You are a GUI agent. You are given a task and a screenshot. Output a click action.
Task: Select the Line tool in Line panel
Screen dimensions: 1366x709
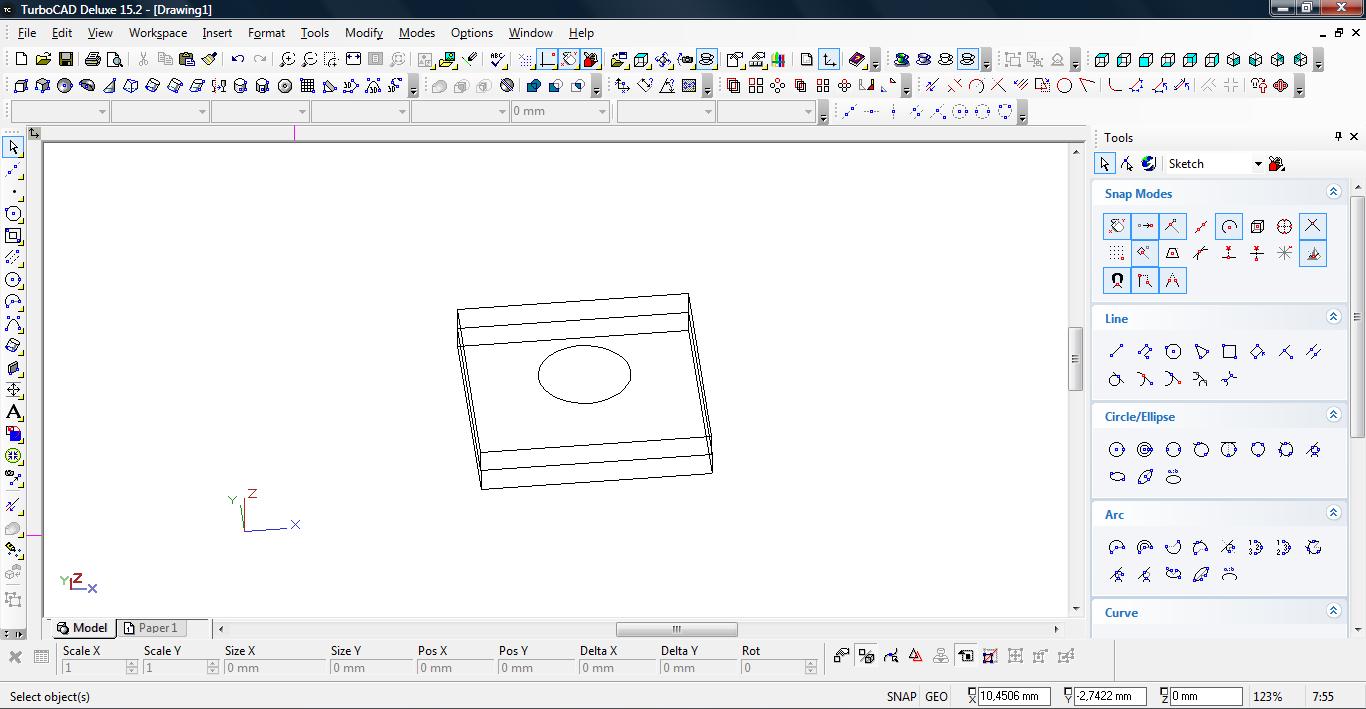(x=1117, y=351)
